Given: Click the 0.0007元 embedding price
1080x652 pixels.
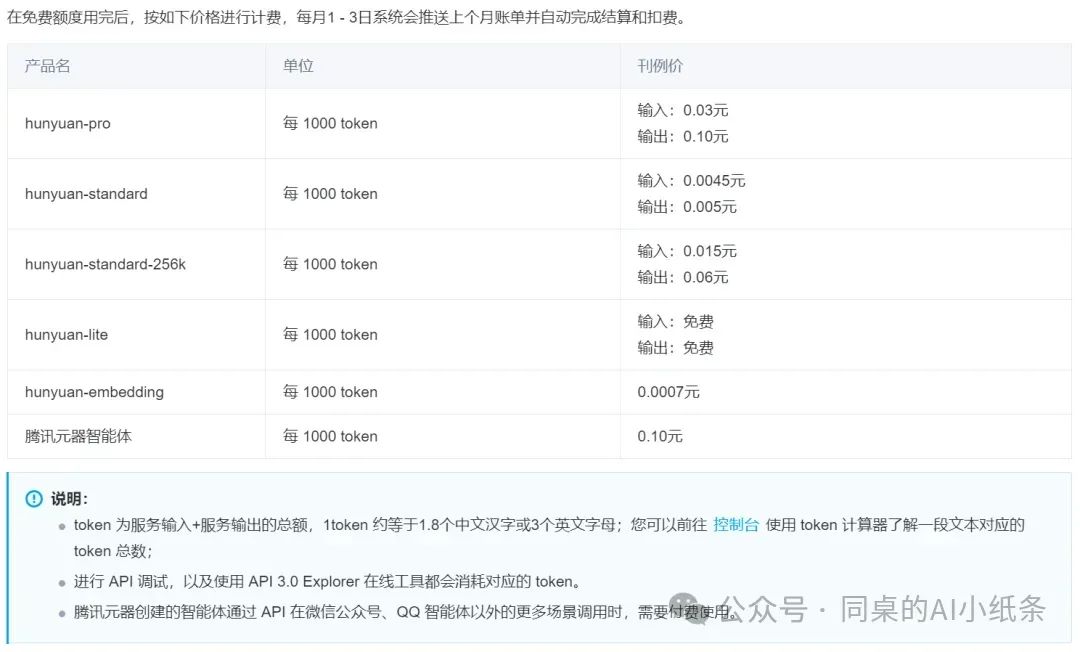Looking at the screenshot, I should coord(668,392).
